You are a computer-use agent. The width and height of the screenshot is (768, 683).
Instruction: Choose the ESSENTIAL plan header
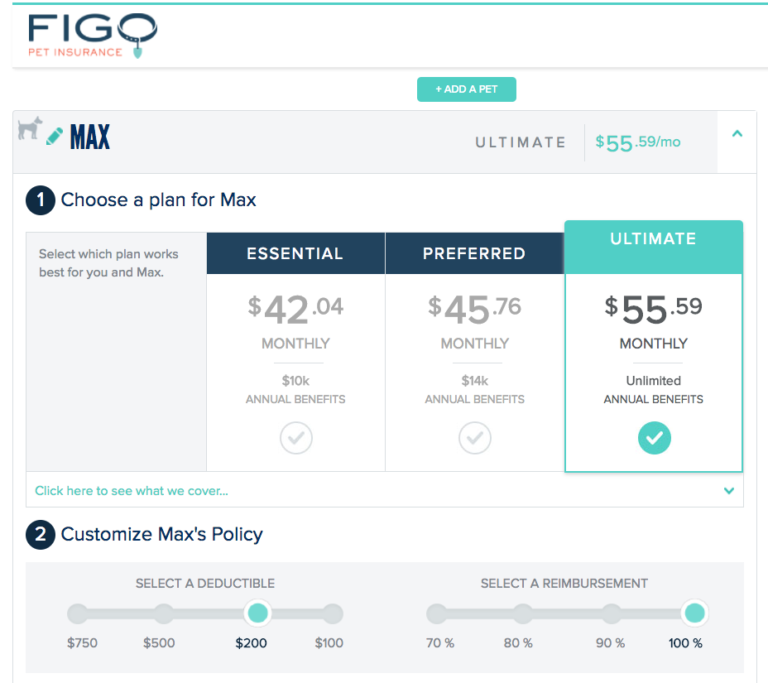[295, 253]
